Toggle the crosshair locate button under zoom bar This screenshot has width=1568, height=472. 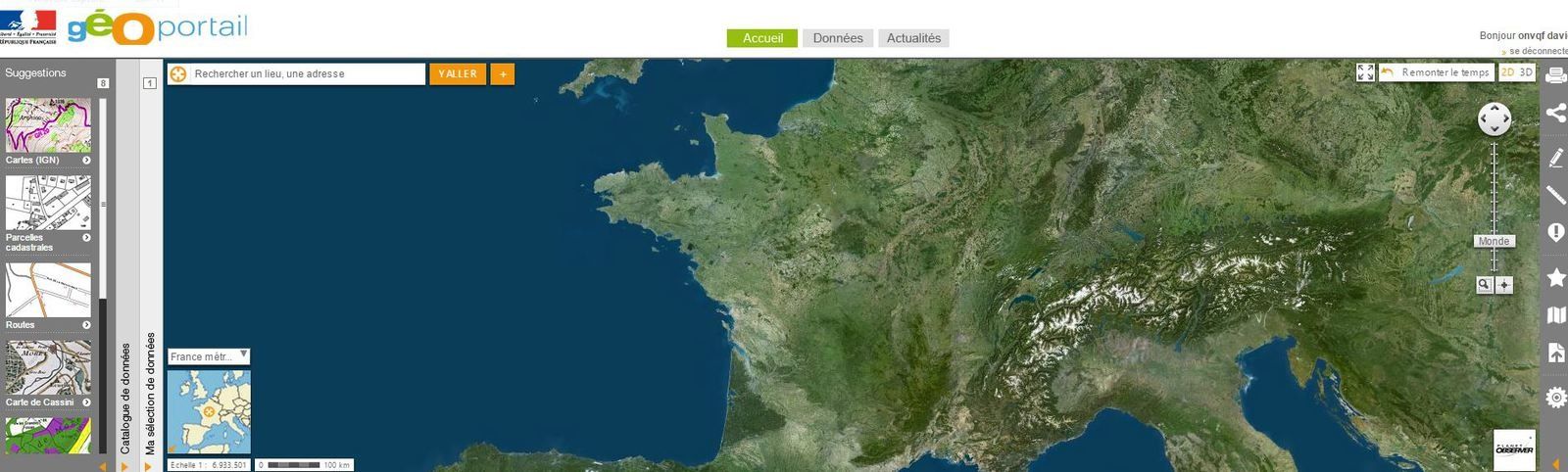pos(1504,285)
